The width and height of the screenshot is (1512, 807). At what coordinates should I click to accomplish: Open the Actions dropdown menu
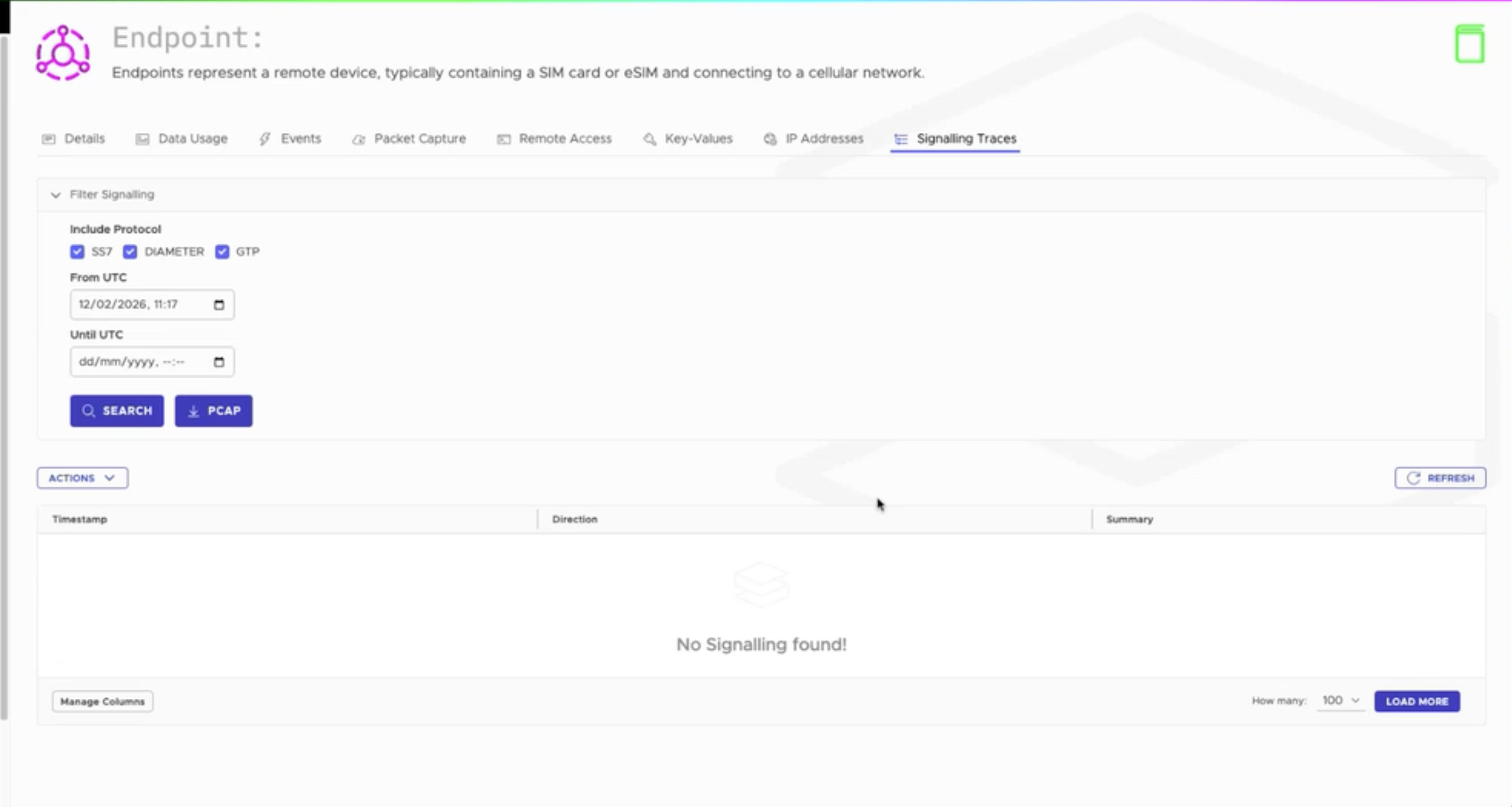pos(82,478)
